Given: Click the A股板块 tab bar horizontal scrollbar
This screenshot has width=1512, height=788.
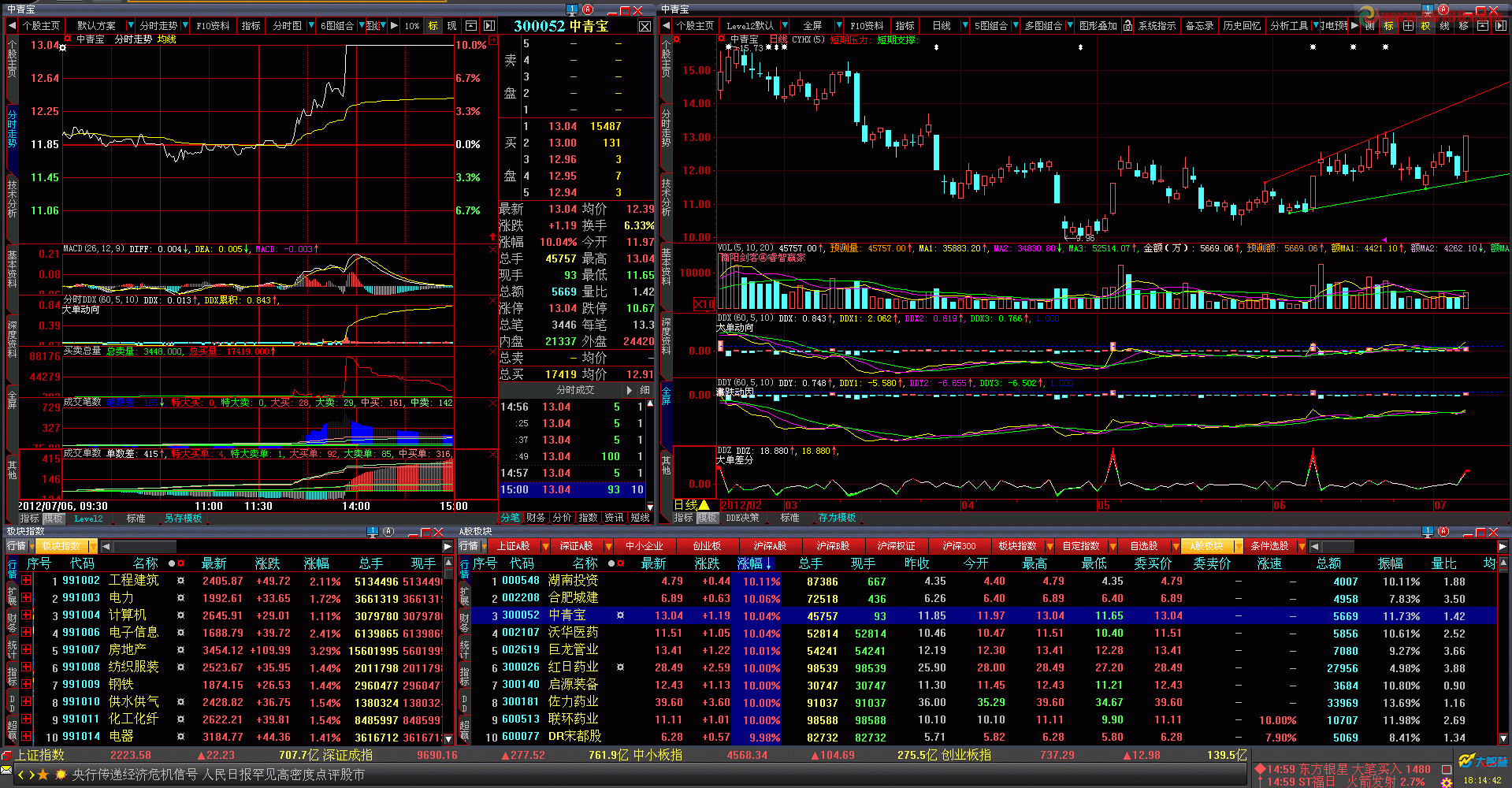Looking at the screenshot, I should 1409,546.
